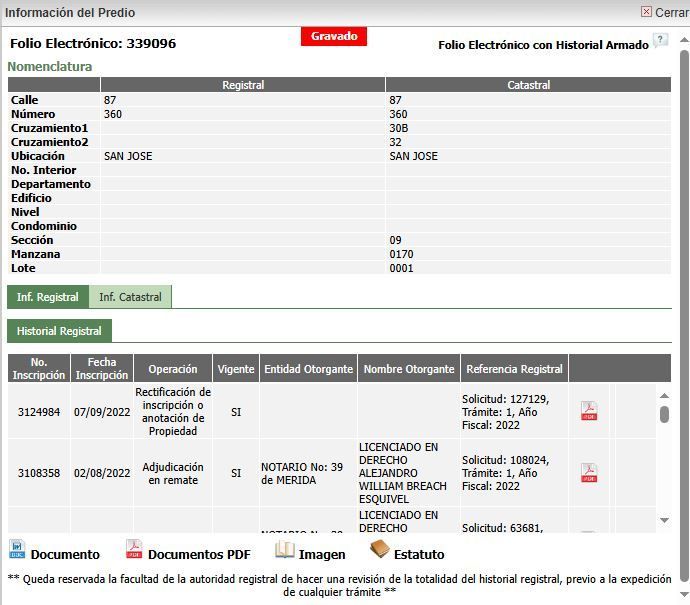The height and width of the screenshot is (605, 690).
Task: Click catastral Sección value 09
Action: coord(395,240)
